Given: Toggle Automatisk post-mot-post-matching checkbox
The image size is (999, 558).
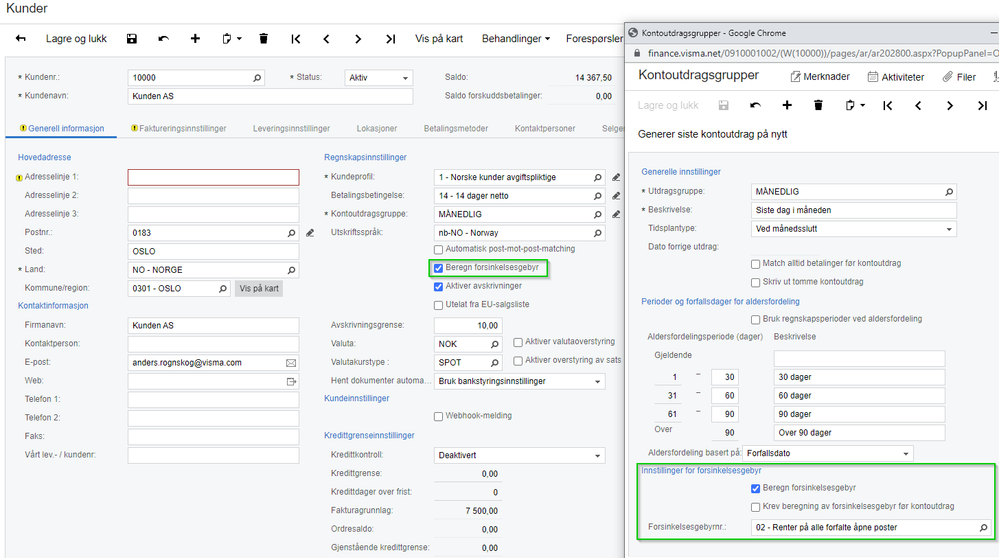Looking at the screenshot, I should tap(438, 250).
